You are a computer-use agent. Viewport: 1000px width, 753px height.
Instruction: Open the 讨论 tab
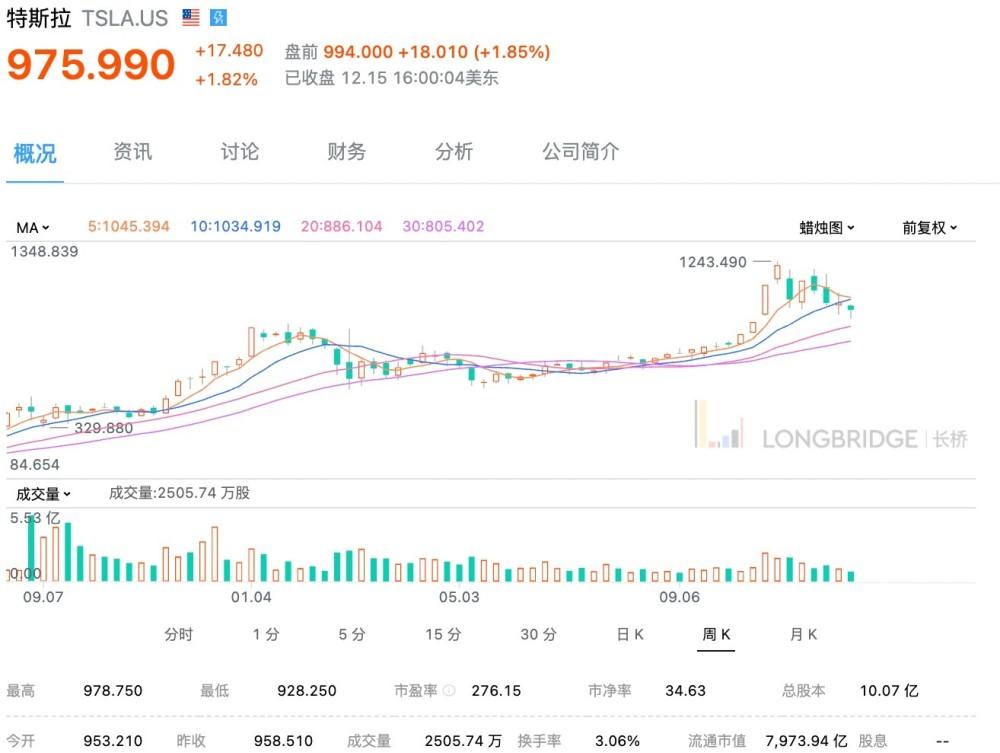pos(240,152)
